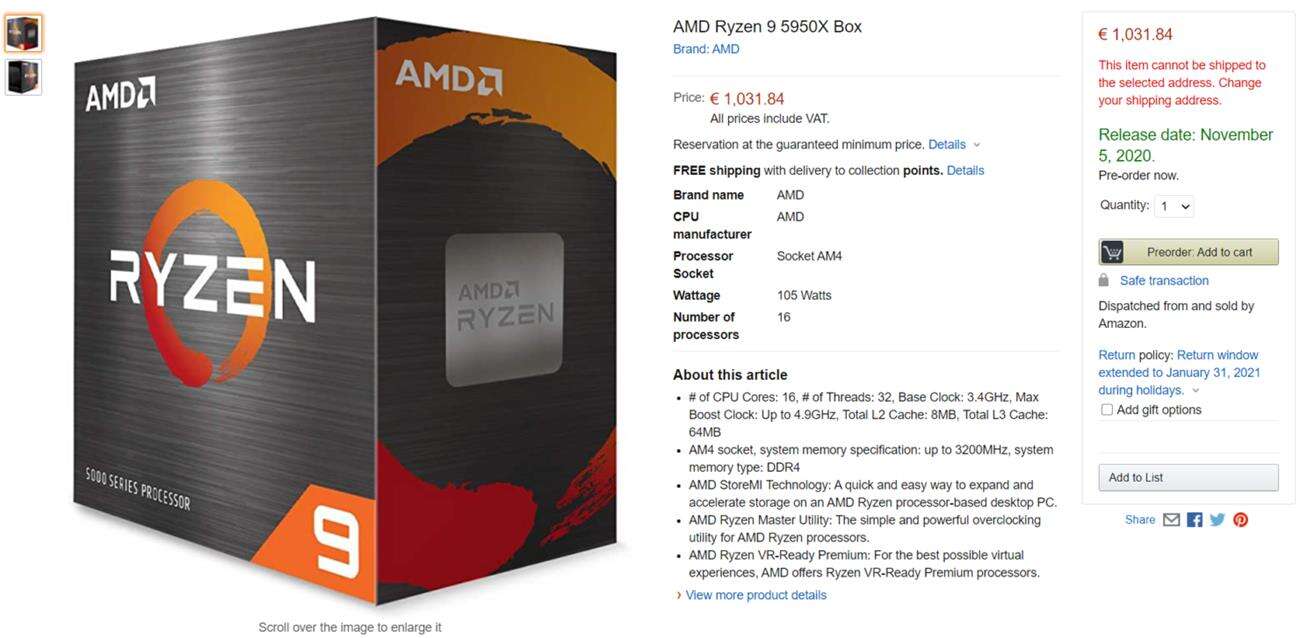Share product on Pinterest

pos(1240,520)
